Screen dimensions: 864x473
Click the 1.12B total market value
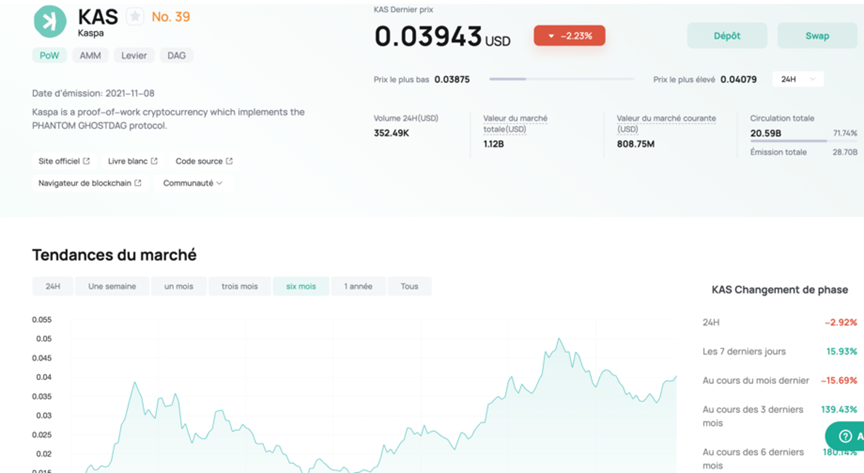point(494,144)
